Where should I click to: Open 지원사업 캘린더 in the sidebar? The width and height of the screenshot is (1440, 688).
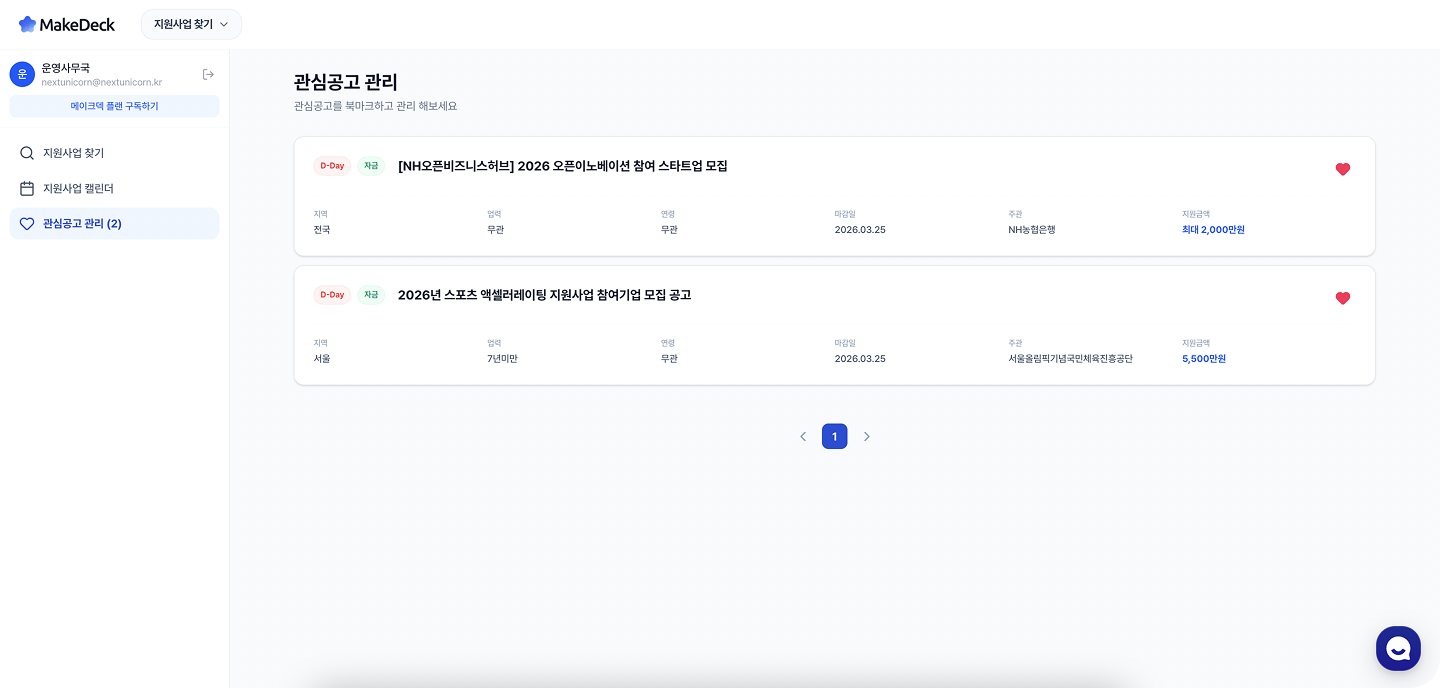coord(78,188)
